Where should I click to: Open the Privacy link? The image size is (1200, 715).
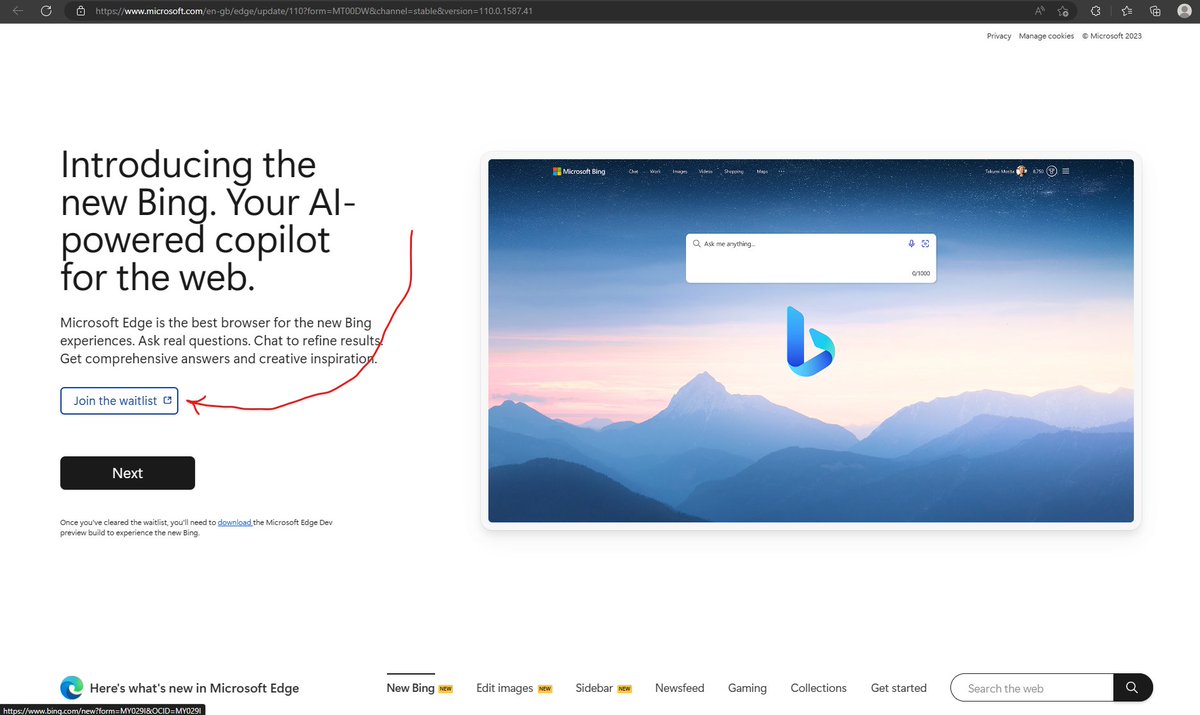[x=999, y=36]
